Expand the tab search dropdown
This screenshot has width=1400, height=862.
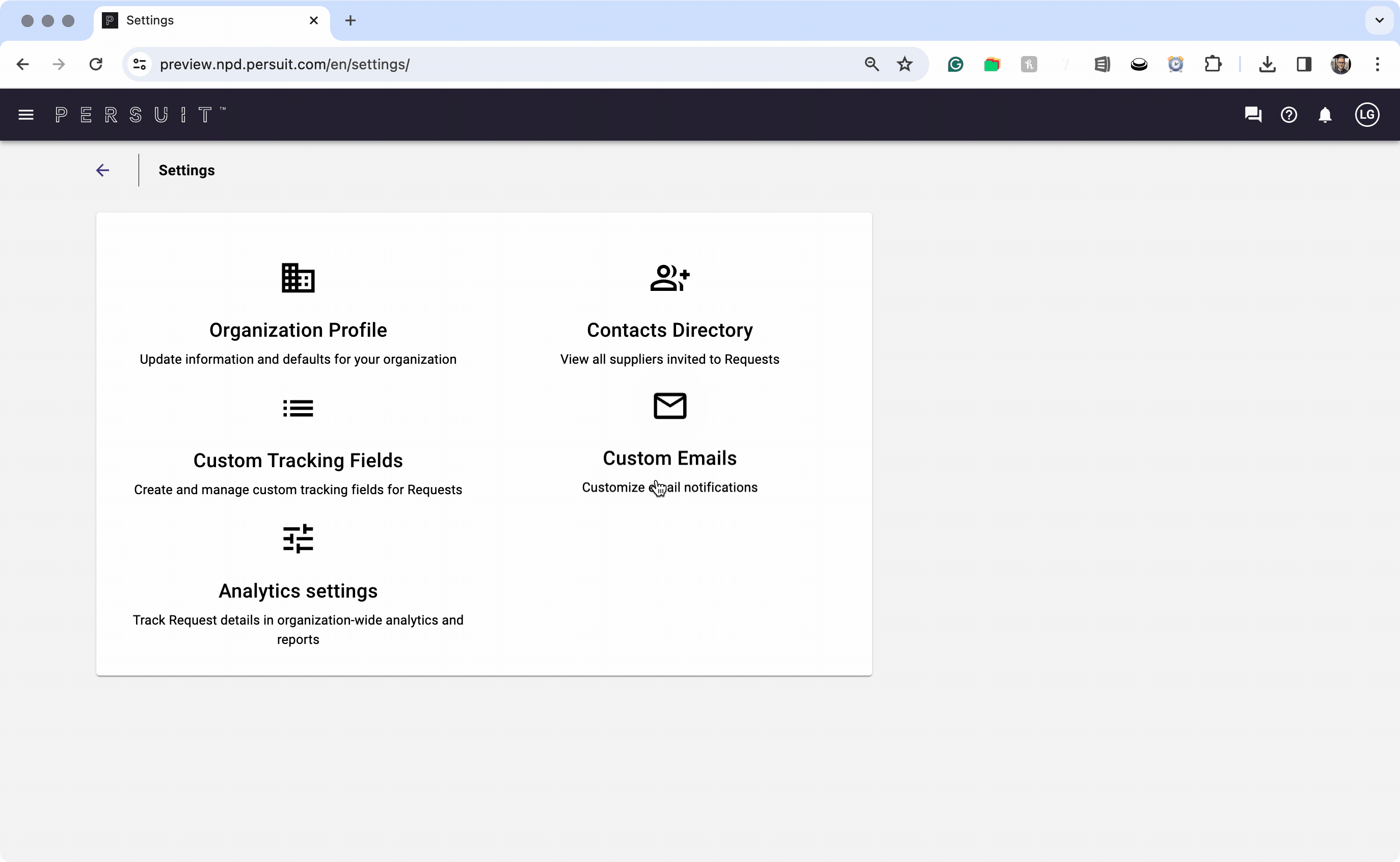click(1379, 20)
